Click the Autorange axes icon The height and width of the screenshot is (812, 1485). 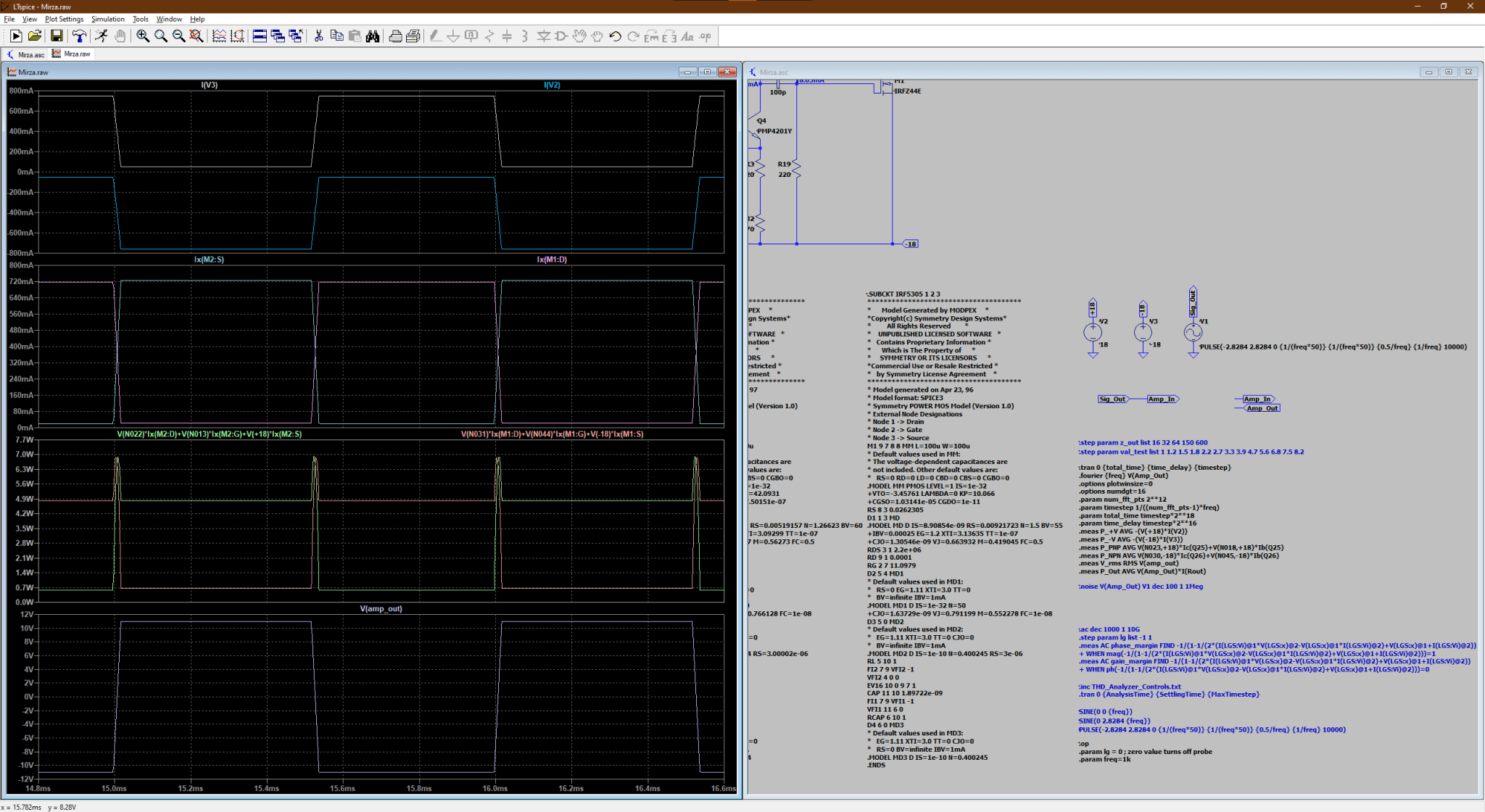point(237,36)
